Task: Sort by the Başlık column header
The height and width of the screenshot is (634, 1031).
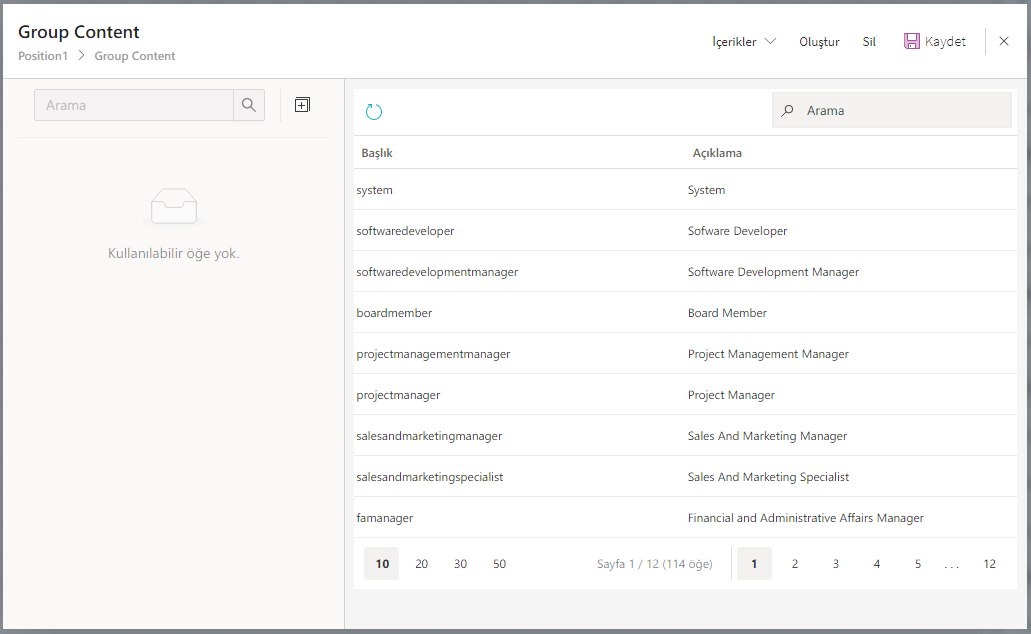Action: click(x=377, y=153)
